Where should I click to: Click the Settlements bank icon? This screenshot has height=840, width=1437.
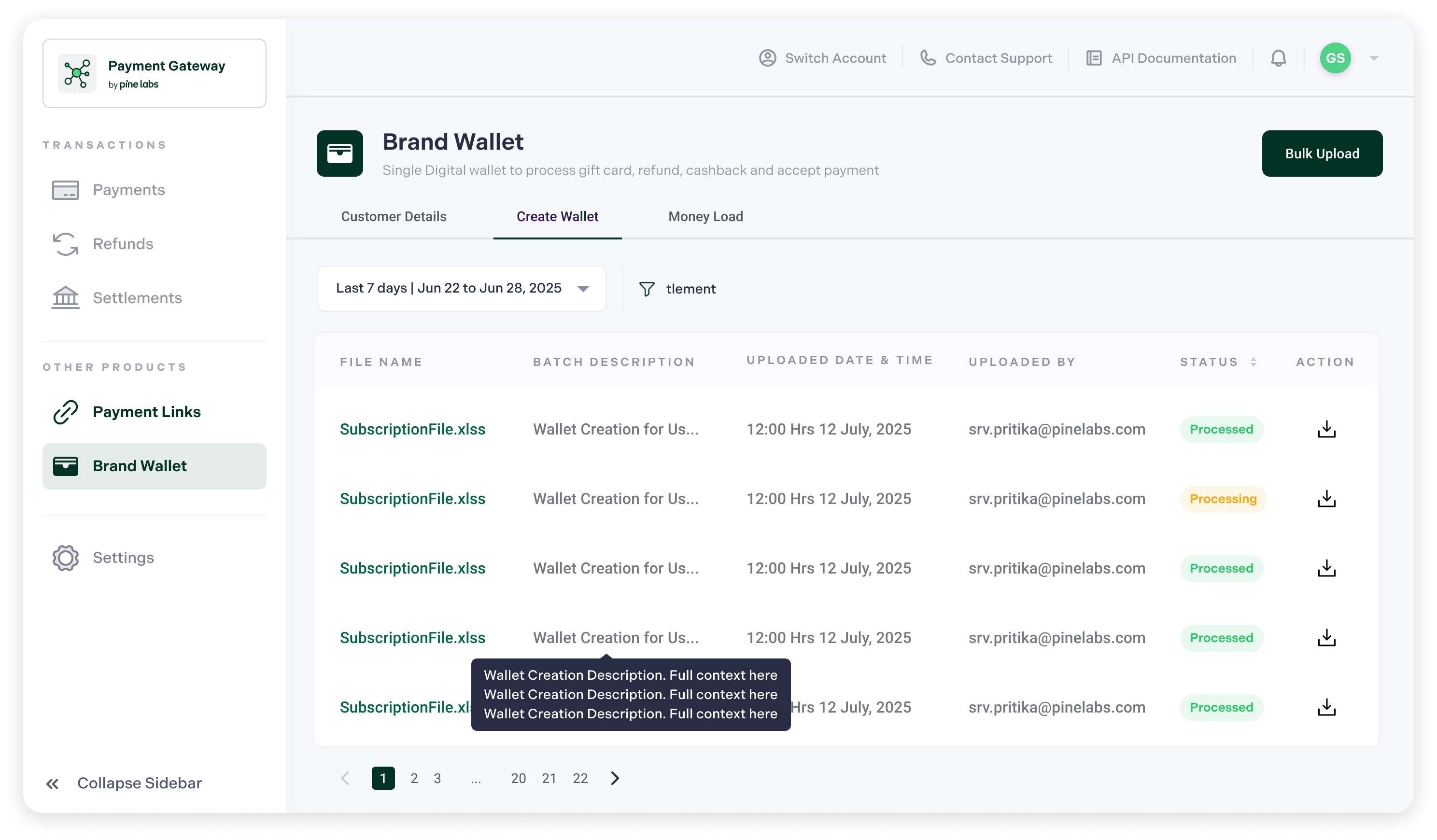66,298
